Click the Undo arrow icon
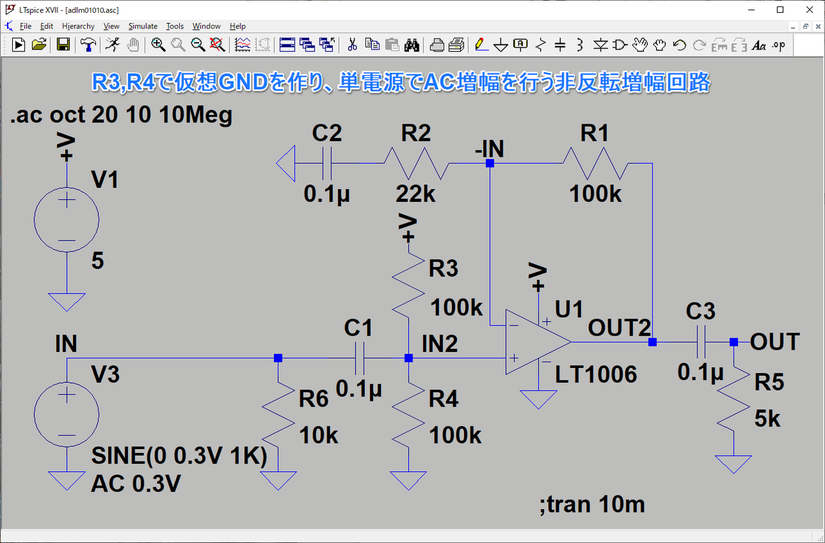 point(680,45)
